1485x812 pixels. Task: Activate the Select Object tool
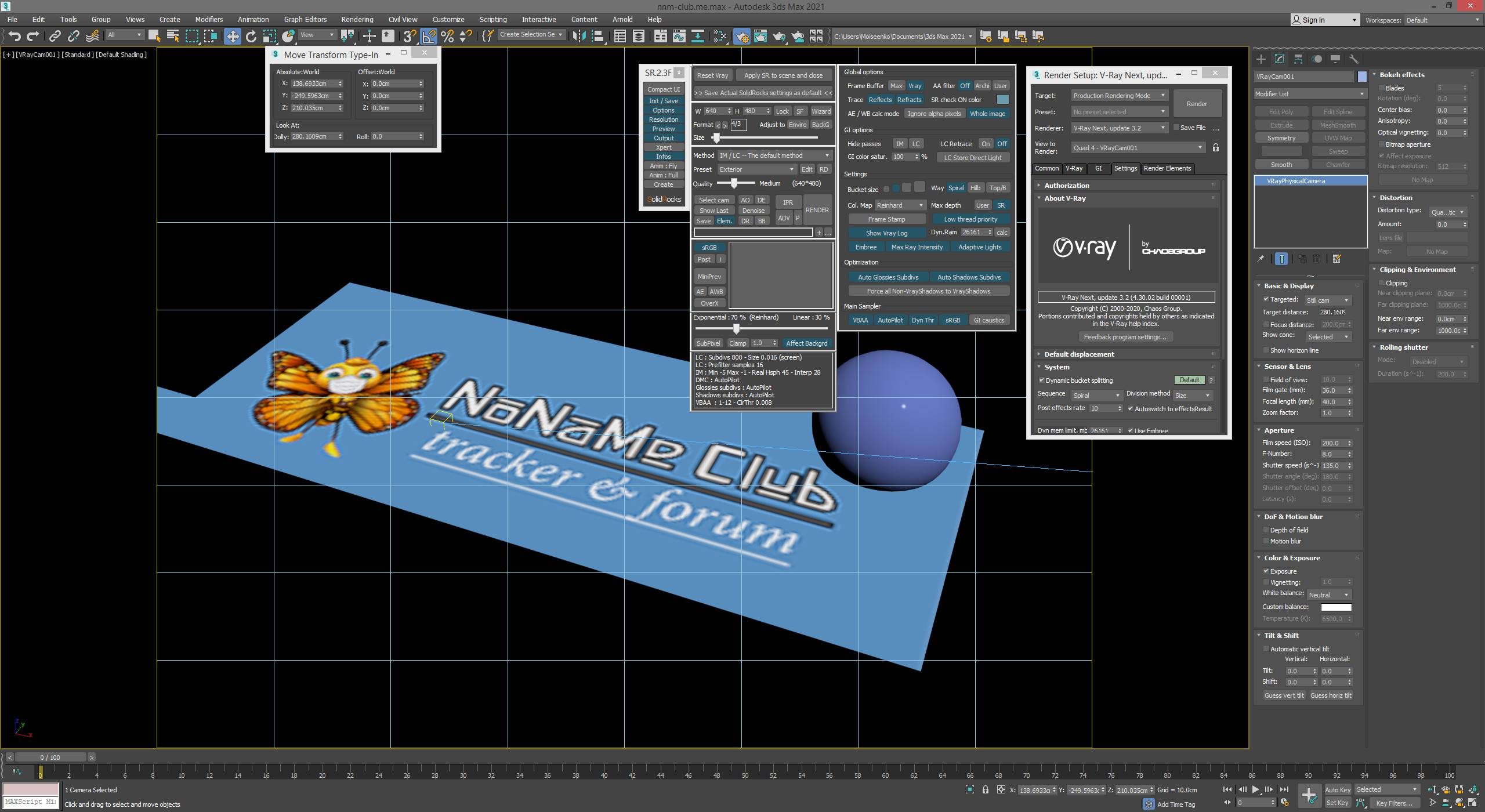(154, 36)
